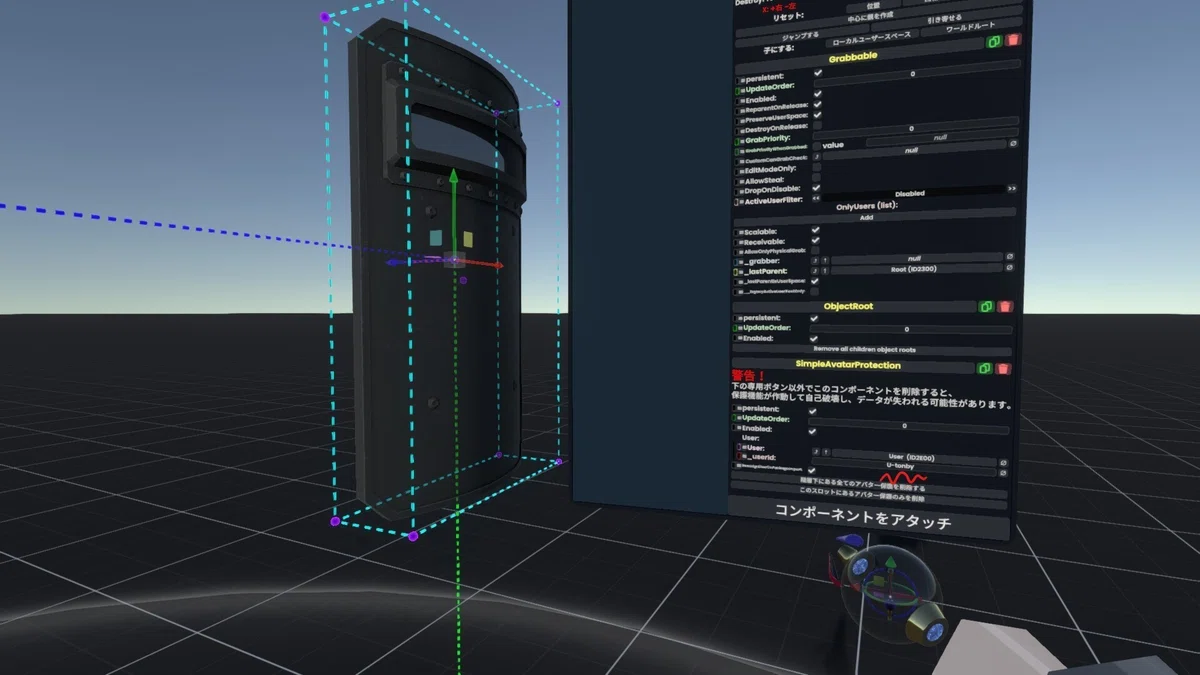This screenshot has height=675, width=1200.
Task: Toggle Grabbable persistent checkbox
Action: pyautogui.click(x=818, y=73)
